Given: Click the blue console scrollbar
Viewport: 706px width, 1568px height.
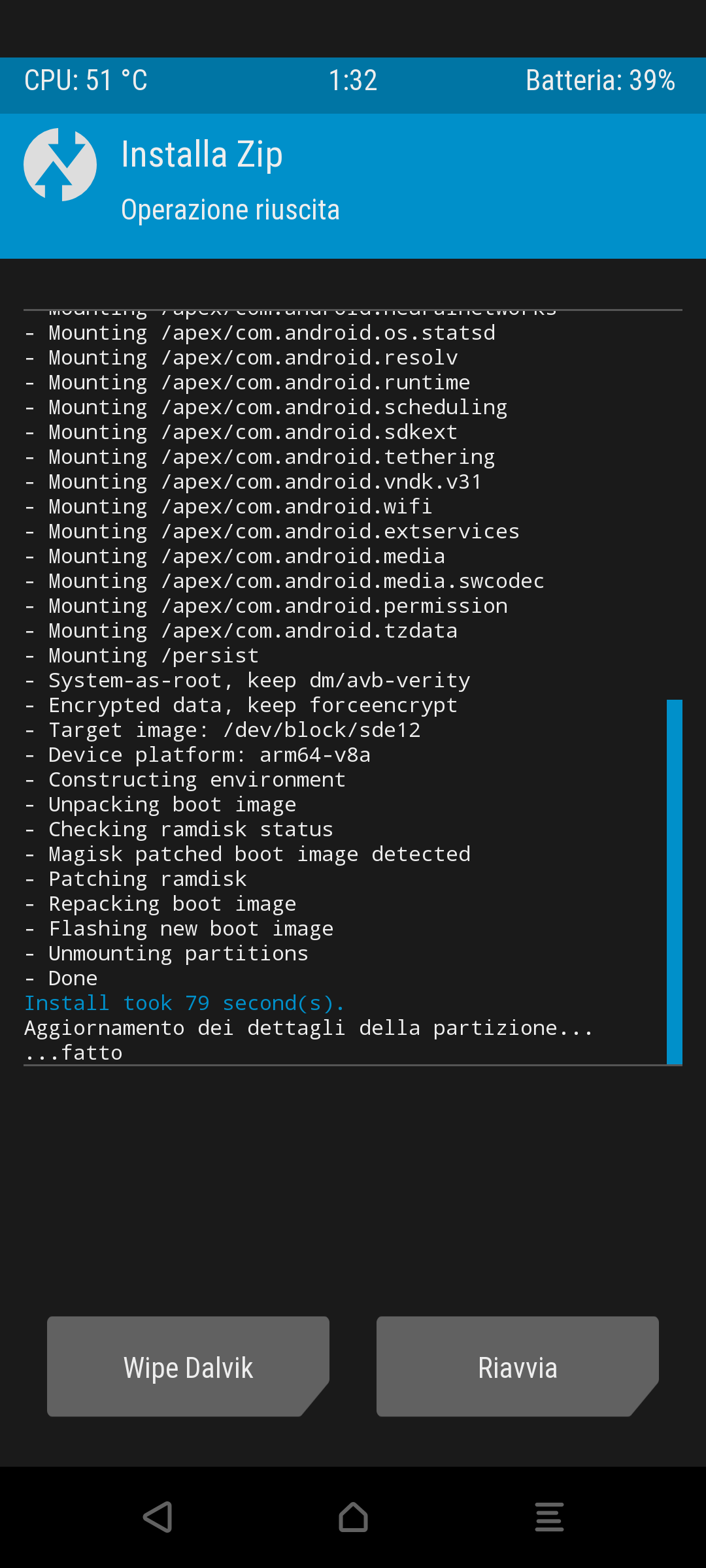Looking at the screenshot, I should point(675,882).
